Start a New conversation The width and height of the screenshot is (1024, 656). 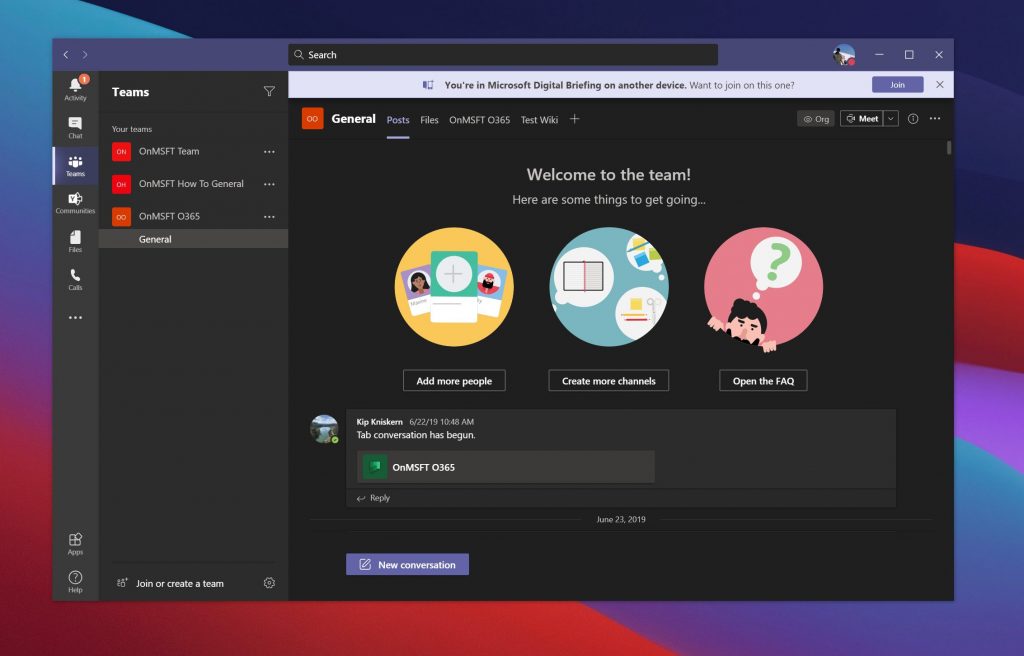408,565
